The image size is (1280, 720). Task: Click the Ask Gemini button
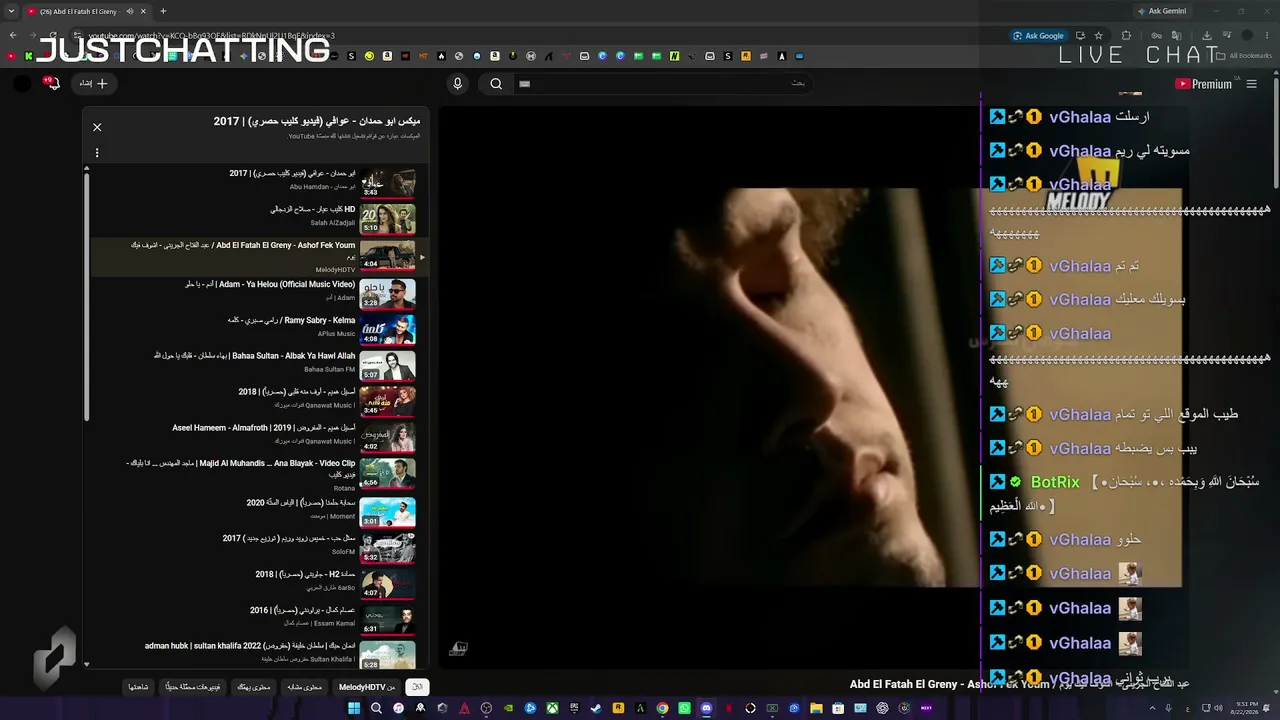pyautogui.click(x=1162, y=11)
